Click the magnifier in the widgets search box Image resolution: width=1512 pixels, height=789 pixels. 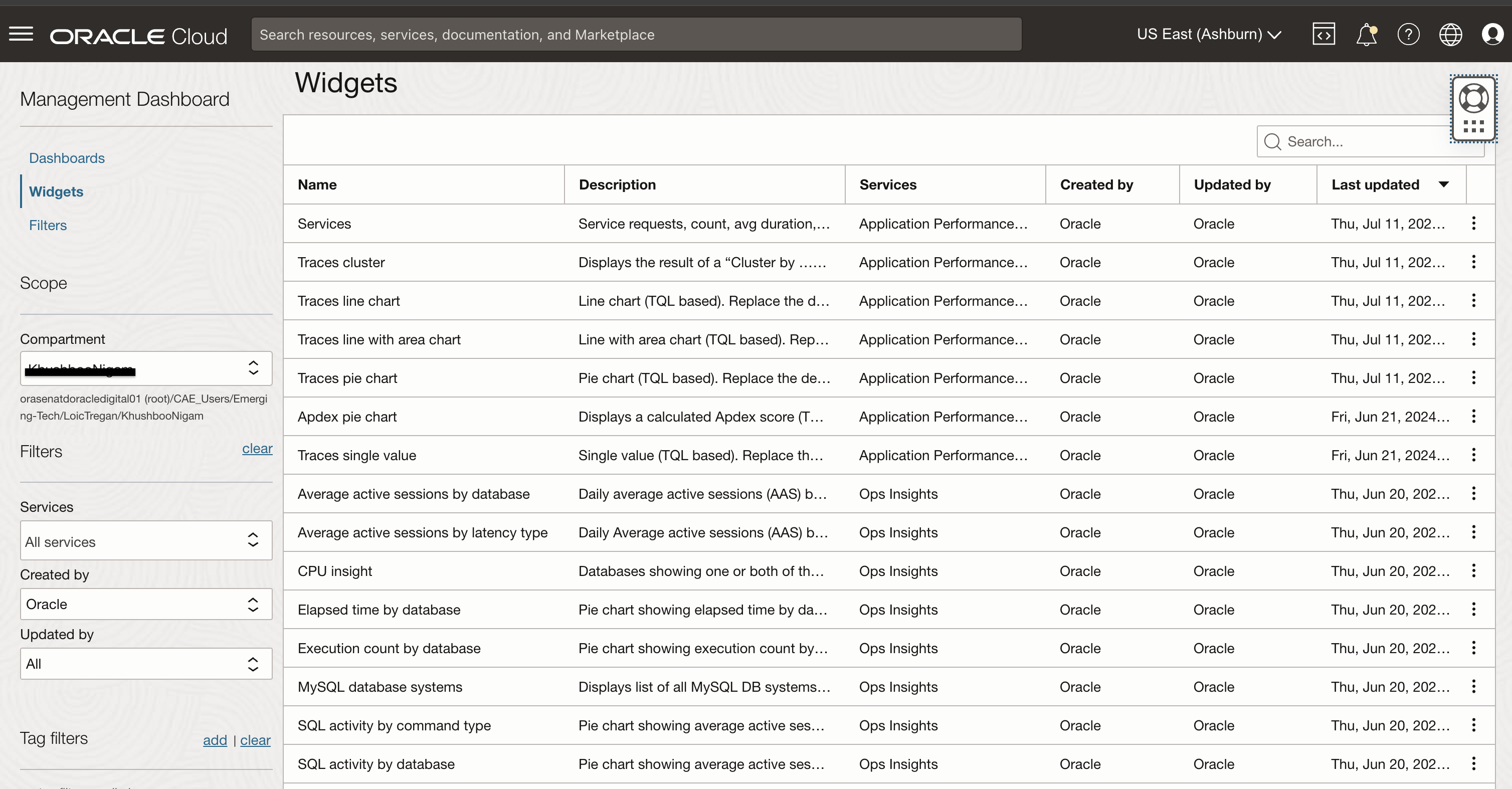point(1272,141)
